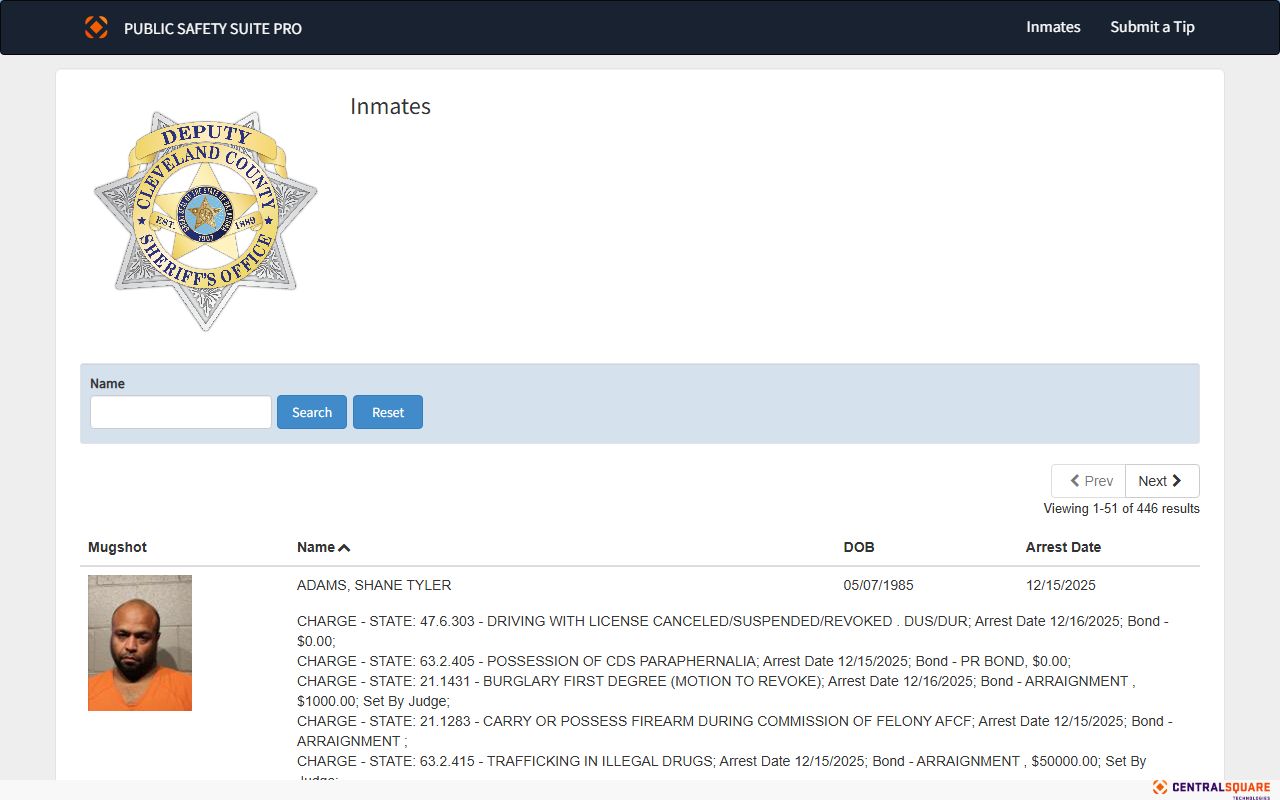
Task: Click the DOB value 05/07/1985
Action: [879, 585]
